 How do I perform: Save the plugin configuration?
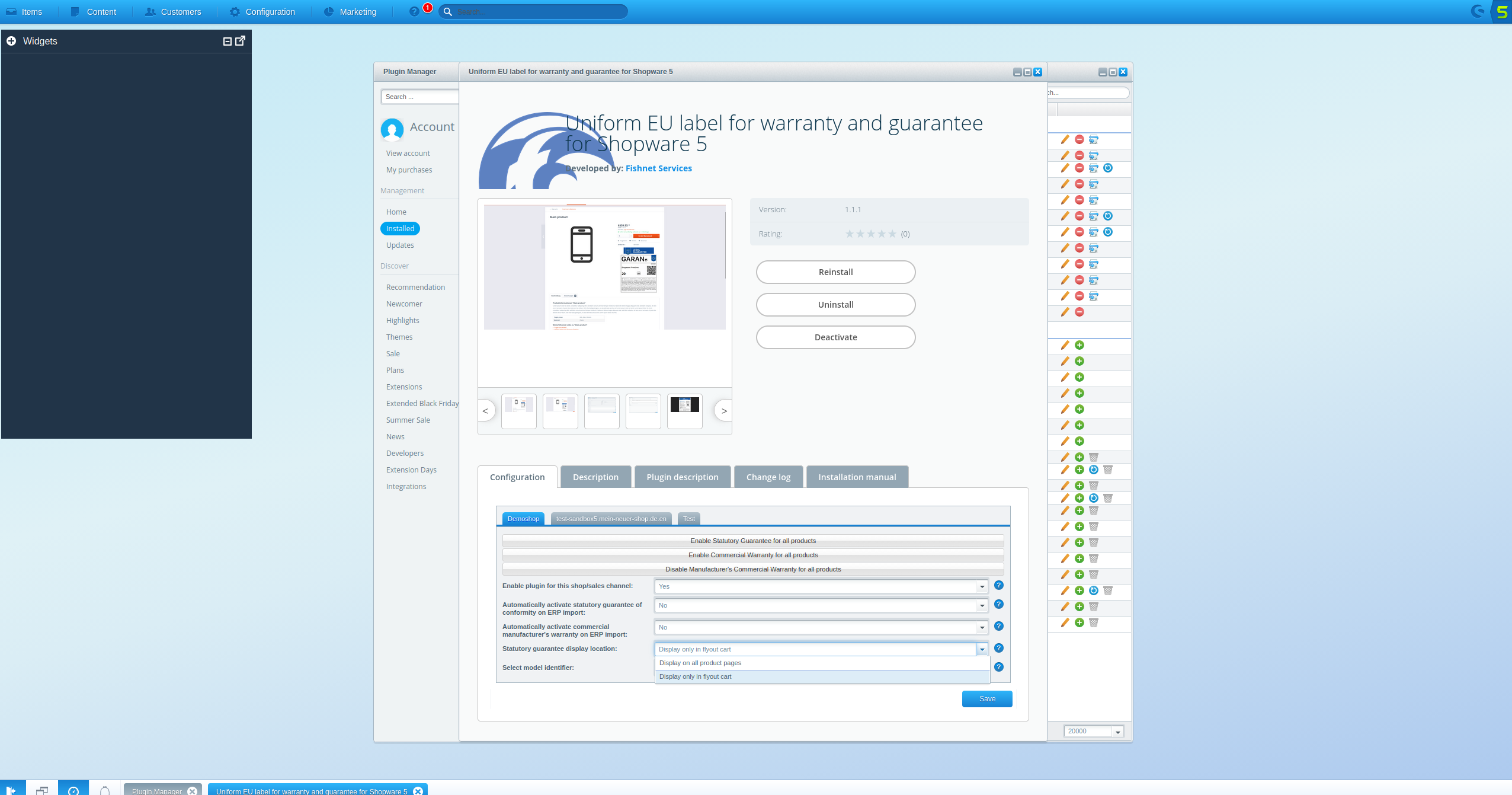[x=987, y=699]
